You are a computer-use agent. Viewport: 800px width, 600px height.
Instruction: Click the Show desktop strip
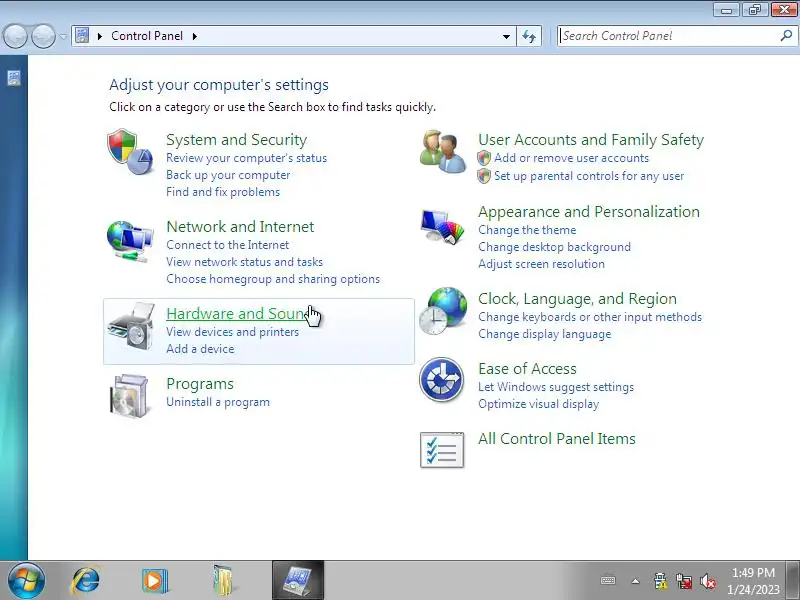coord(793,581)
